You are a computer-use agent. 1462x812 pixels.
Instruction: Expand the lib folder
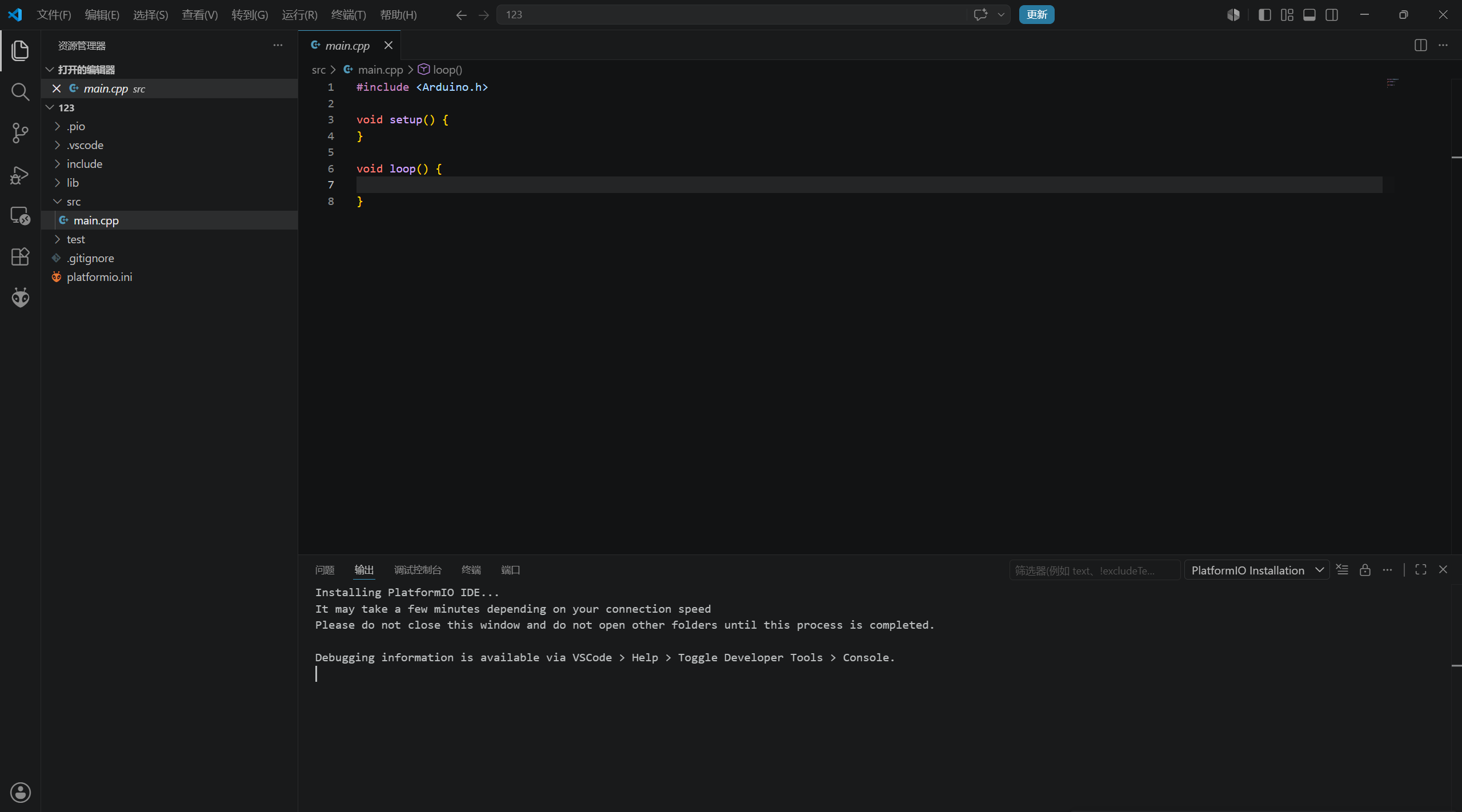tap(57, 183)
